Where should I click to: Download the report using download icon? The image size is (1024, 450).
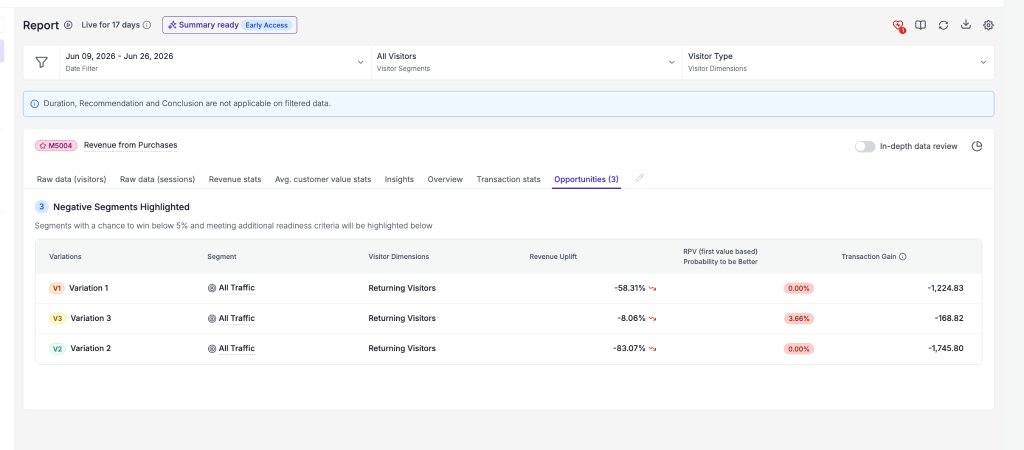click(966, 25)
